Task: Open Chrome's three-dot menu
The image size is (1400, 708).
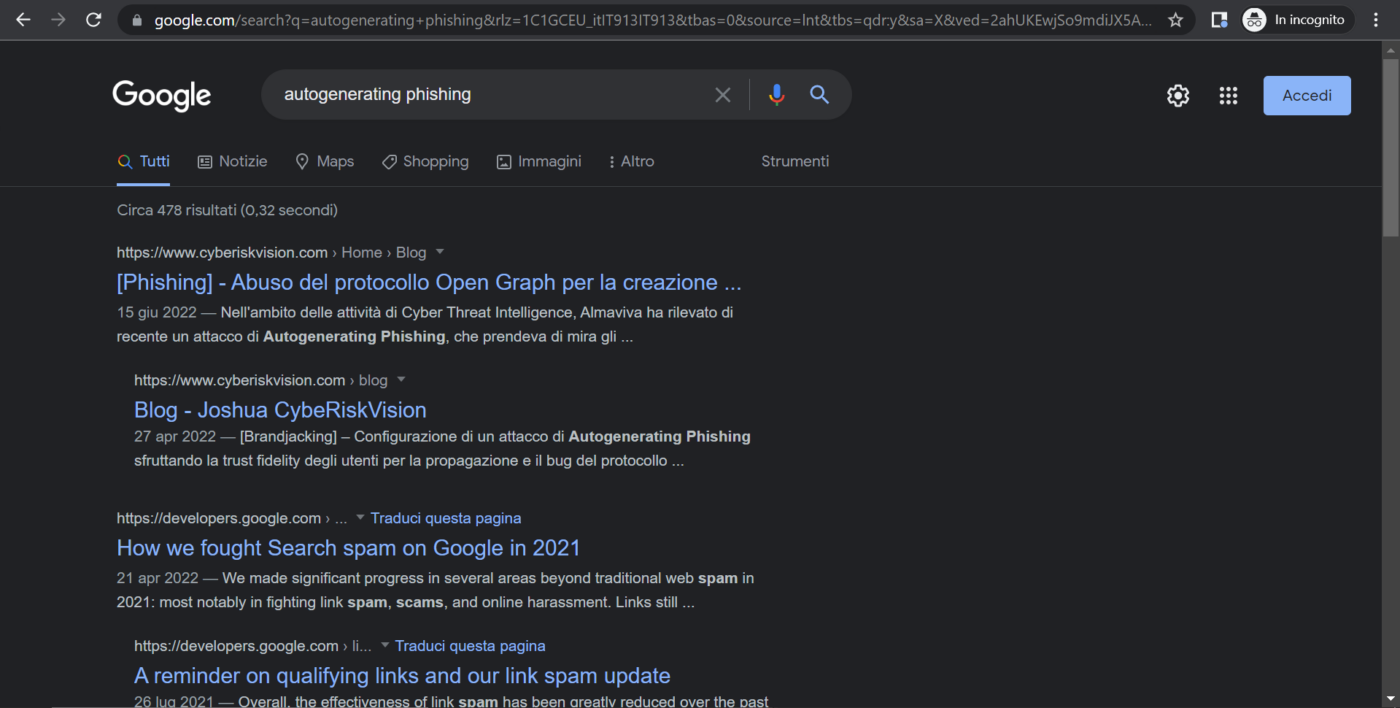Action: point(1377,20)
